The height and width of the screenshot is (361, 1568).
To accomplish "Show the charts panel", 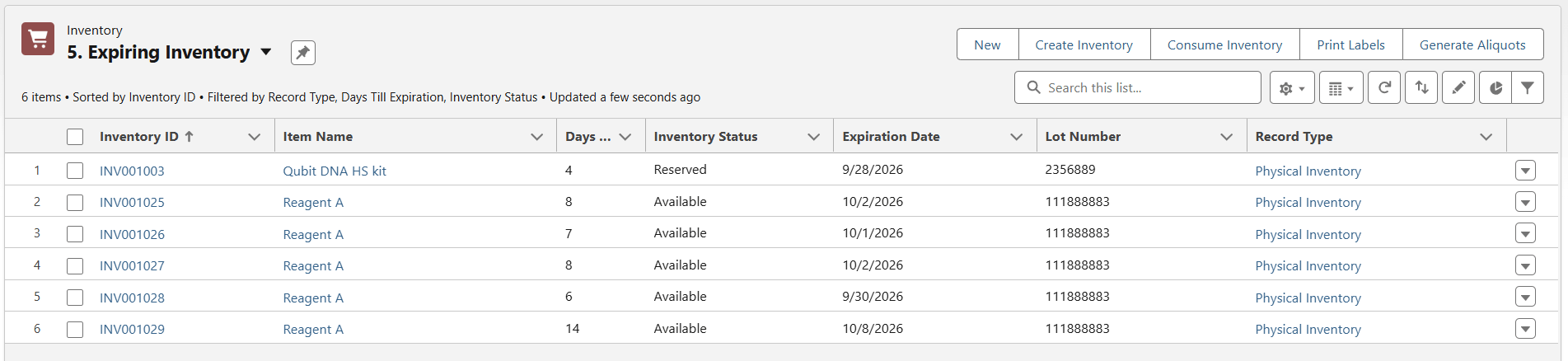I will pos(1495,87).
